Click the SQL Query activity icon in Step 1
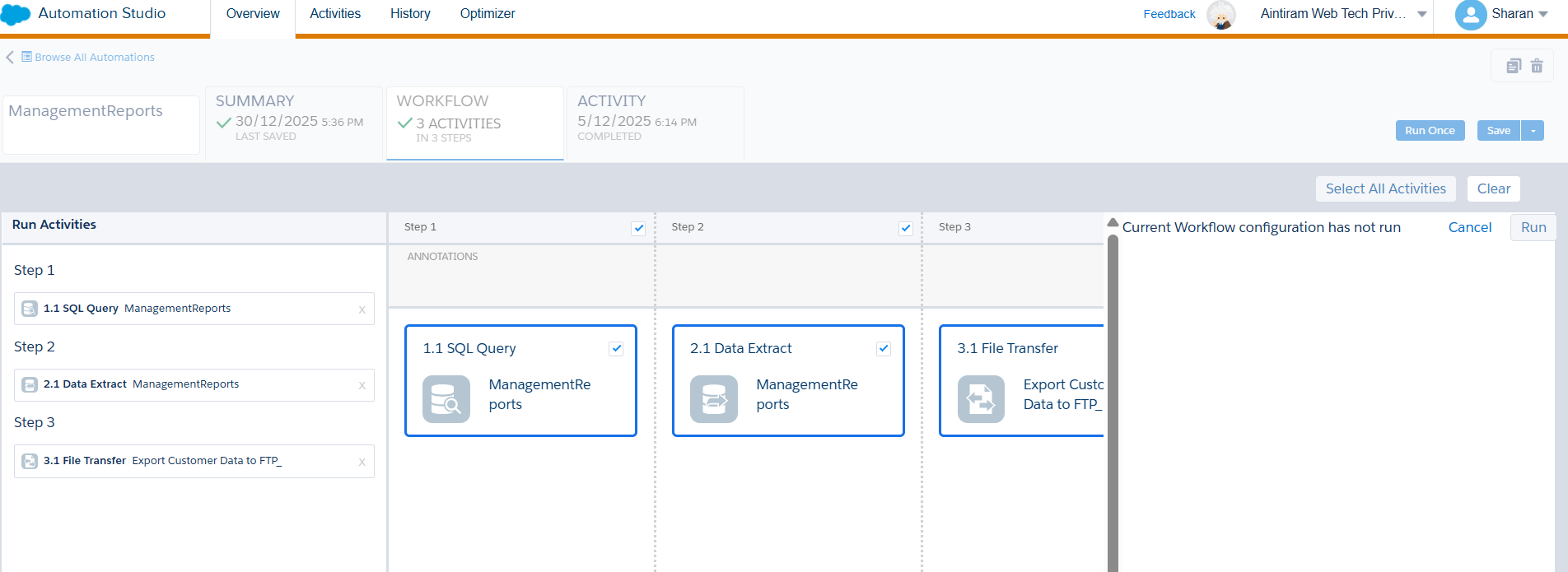Image resolution: width=1568 pixels, height=572 pixels. click(x=446, y=399)
